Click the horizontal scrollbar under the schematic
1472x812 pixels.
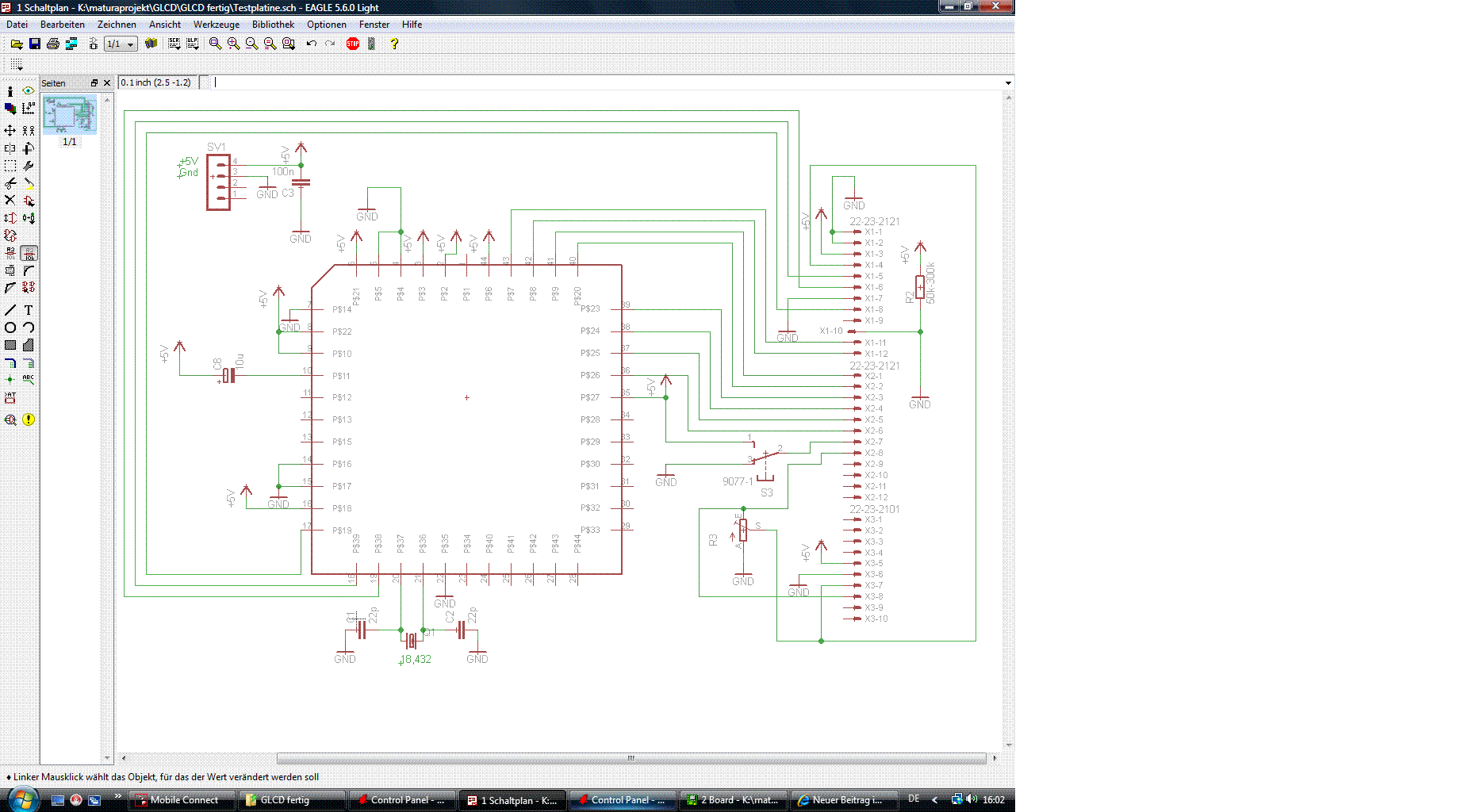pyautogui.click(x=631, y=758)
